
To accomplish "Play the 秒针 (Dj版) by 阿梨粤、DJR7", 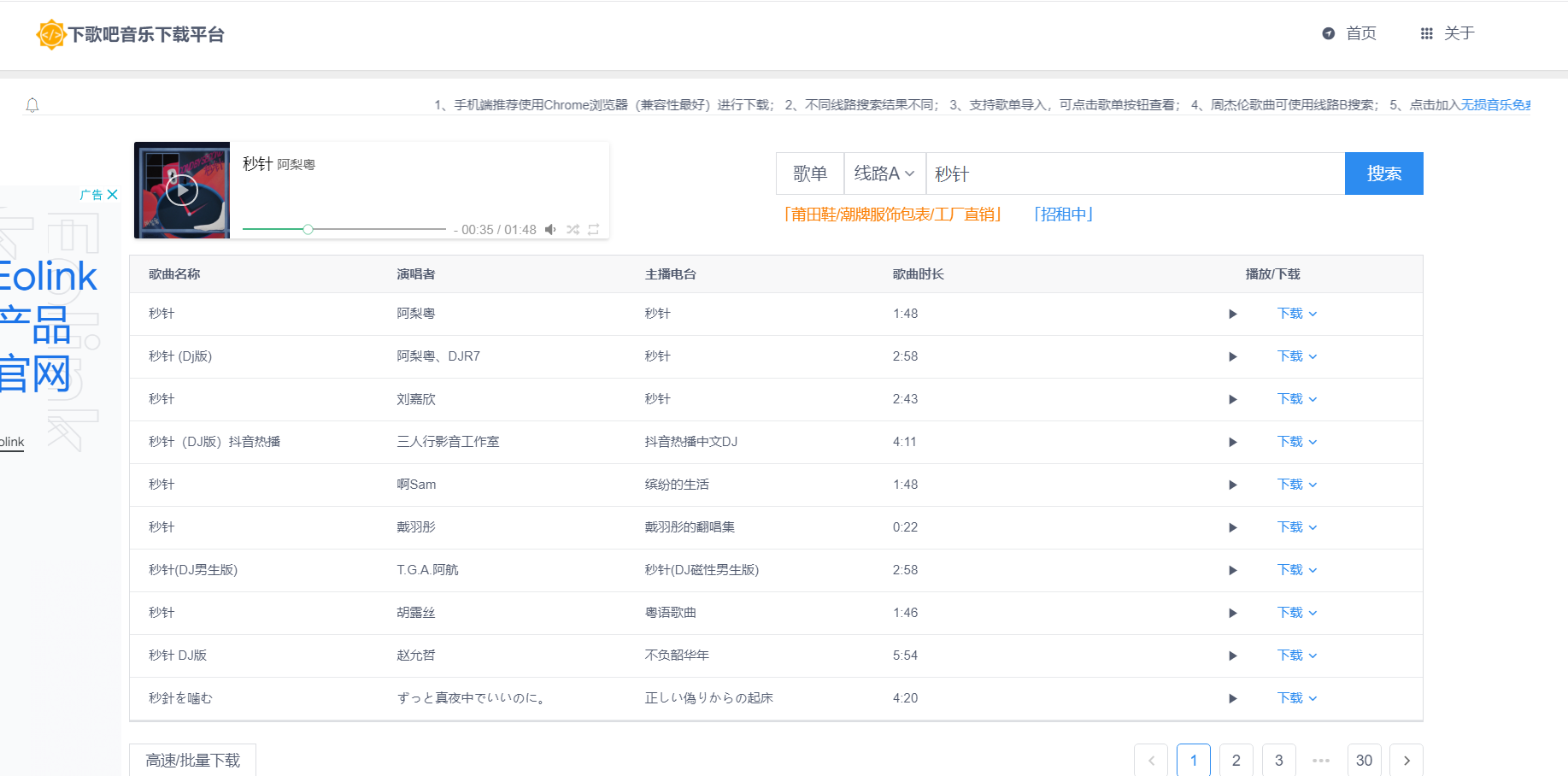I will [1232, 356].
